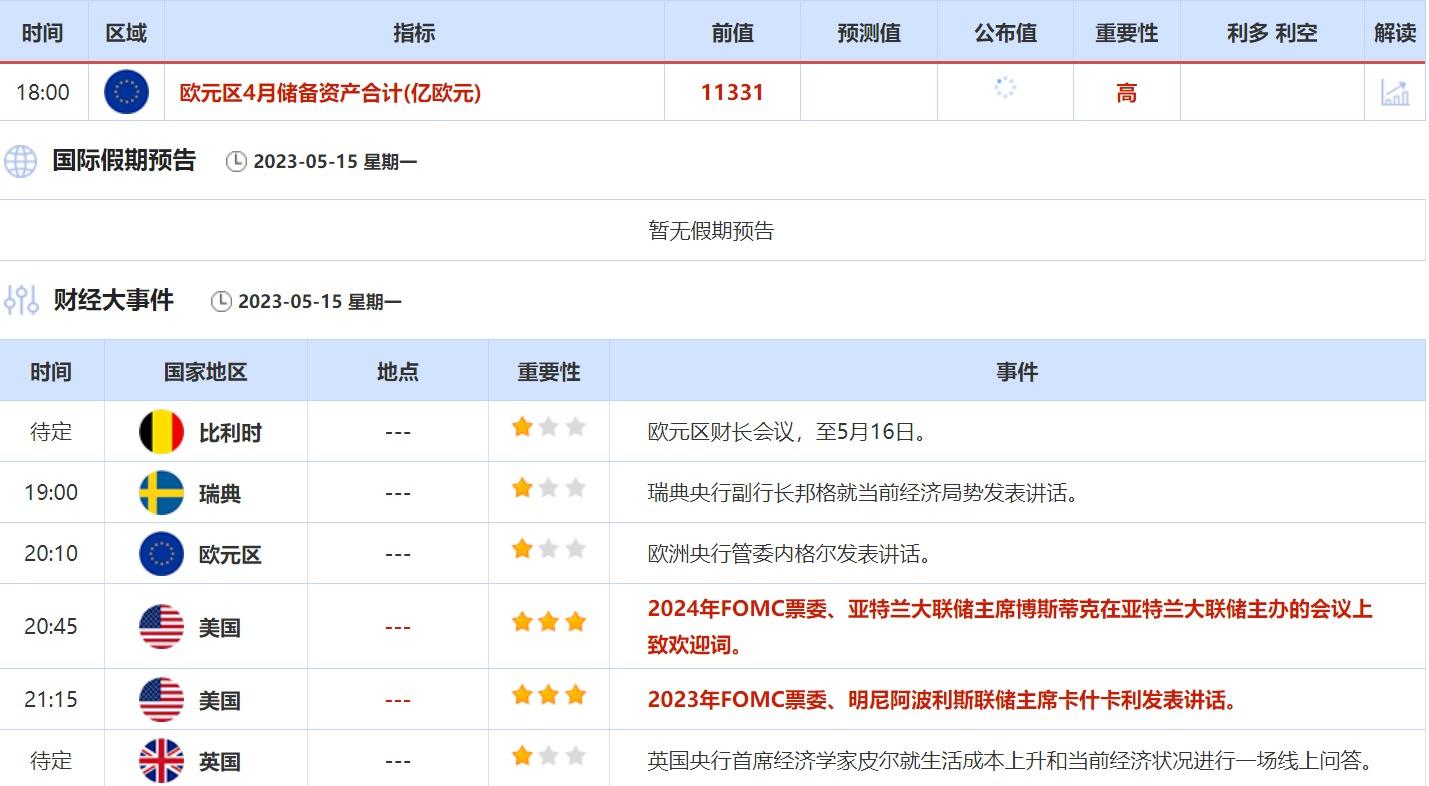Click the 暂无假期预告 notice row
This screenshot has width=1429, height=786.
[x=711, y=231]
